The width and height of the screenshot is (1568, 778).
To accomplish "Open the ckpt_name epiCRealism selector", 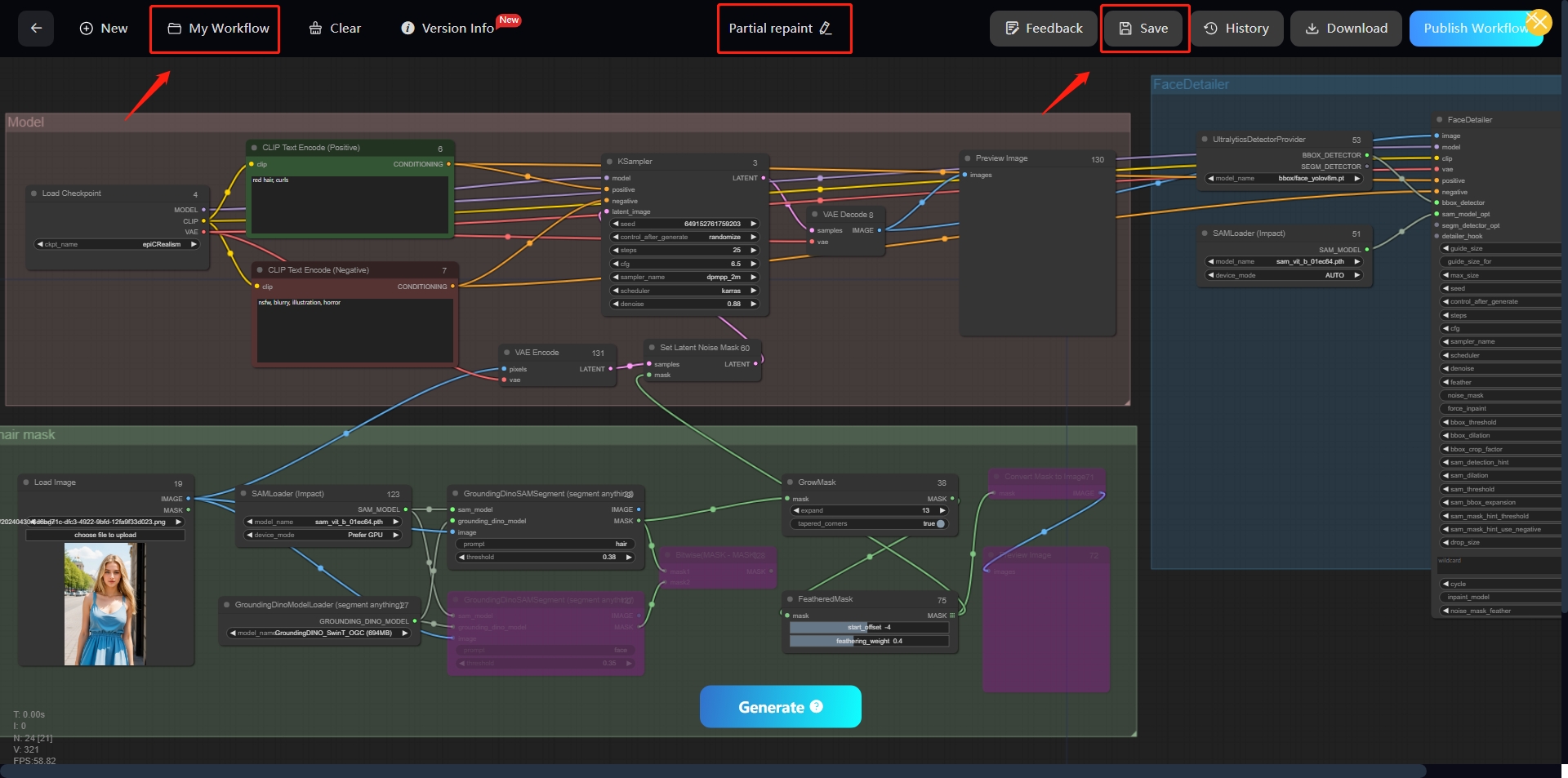I will pyautogui.click(x=118, y=243).
